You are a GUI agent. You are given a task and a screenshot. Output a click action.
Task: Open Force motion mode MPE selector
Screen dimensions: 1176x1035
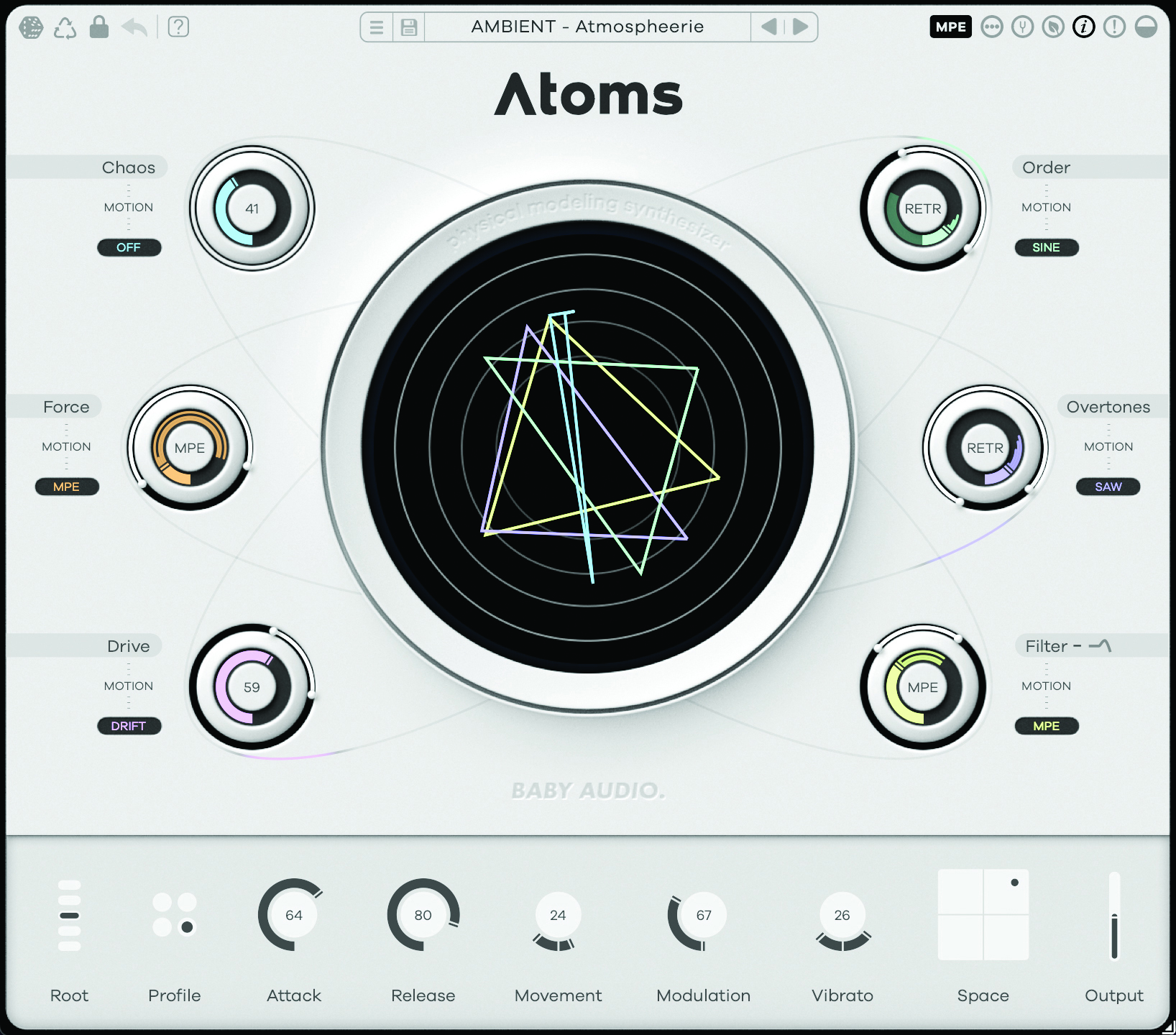pyautogui.click(x=67, y=487)
